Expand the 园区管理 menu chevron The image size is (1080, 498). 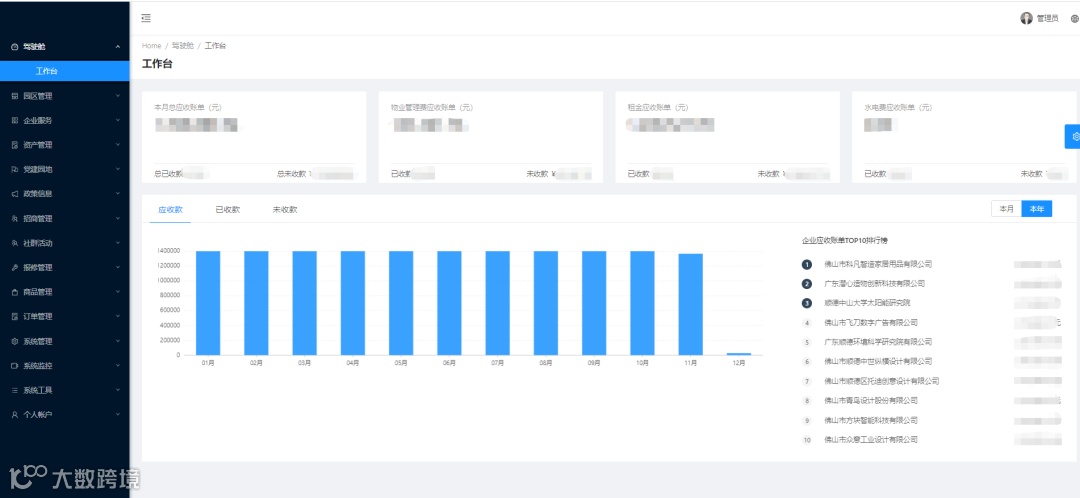point(118,96)
